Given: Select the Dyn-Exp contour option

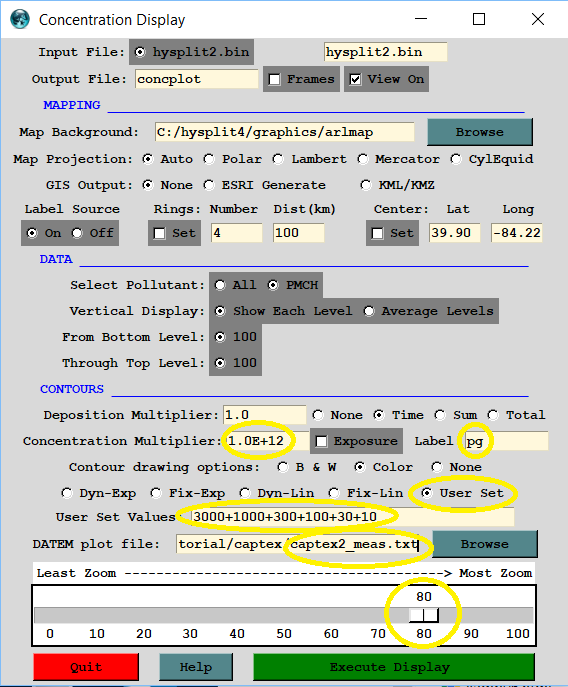Looking at the screenshot, I should (67, 493).
